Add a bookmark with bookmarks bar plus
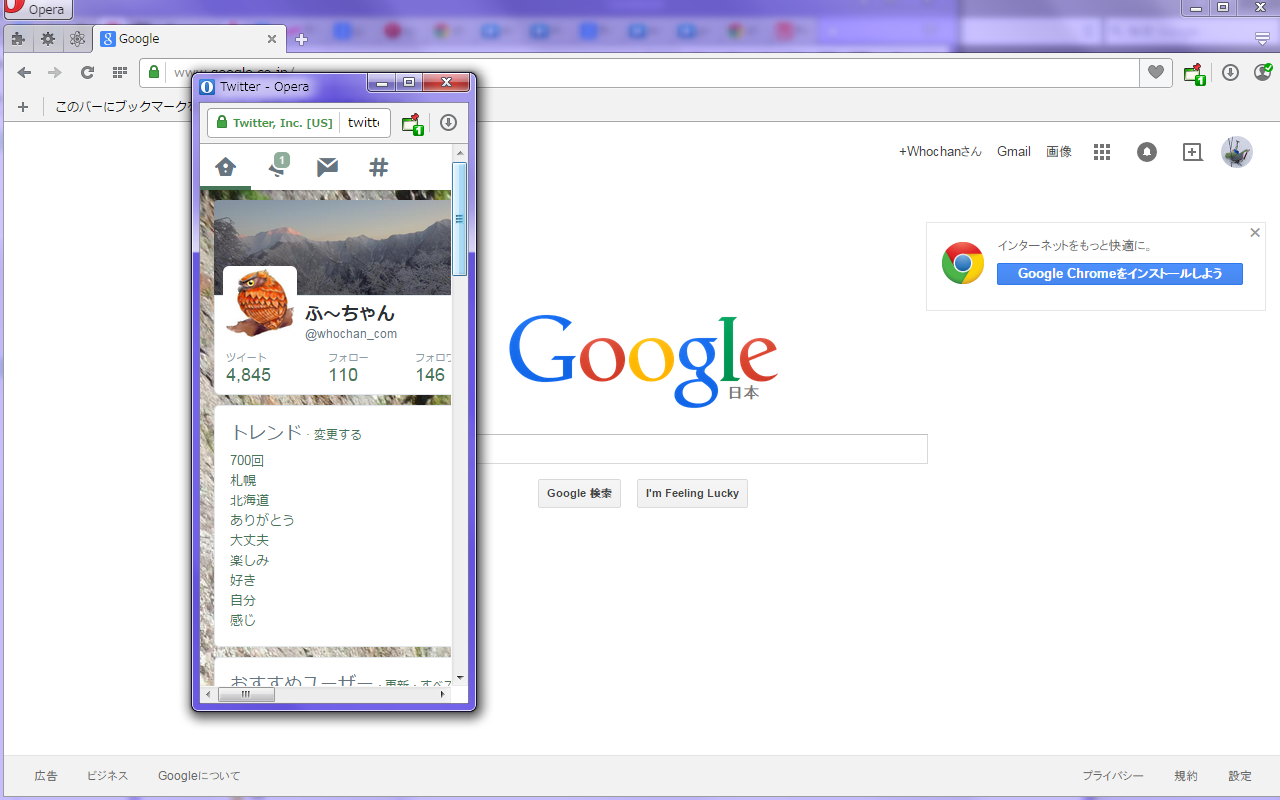1280x800 pixels. tap(22, 106)
